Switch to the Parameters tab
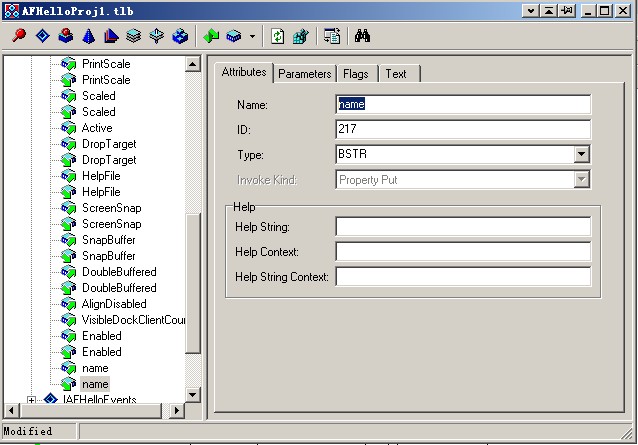Screen dimensions: 638x445 point(305,74)
